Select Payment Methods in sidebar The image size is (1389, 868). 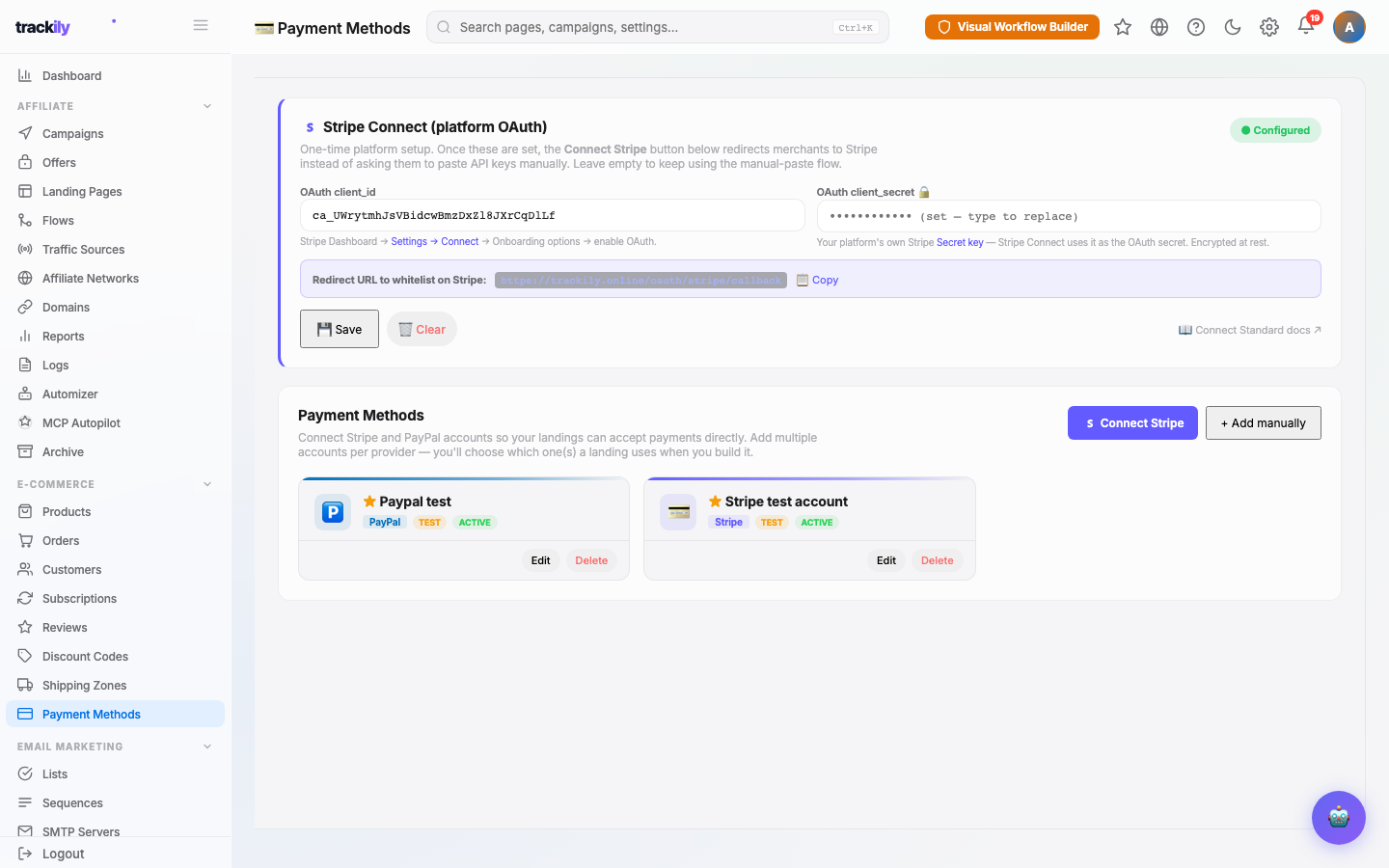(115, 714)
